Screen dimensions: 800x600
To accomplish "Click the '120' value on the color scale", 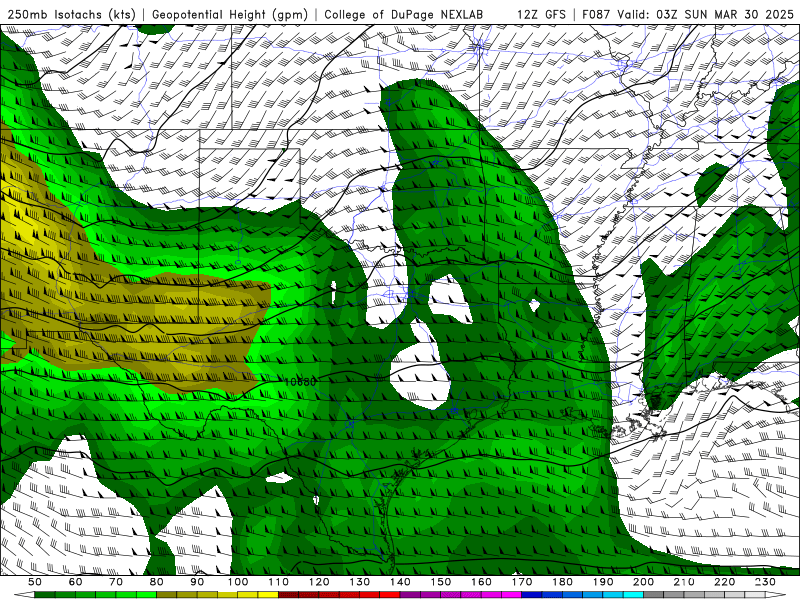I will coord(319,582).
